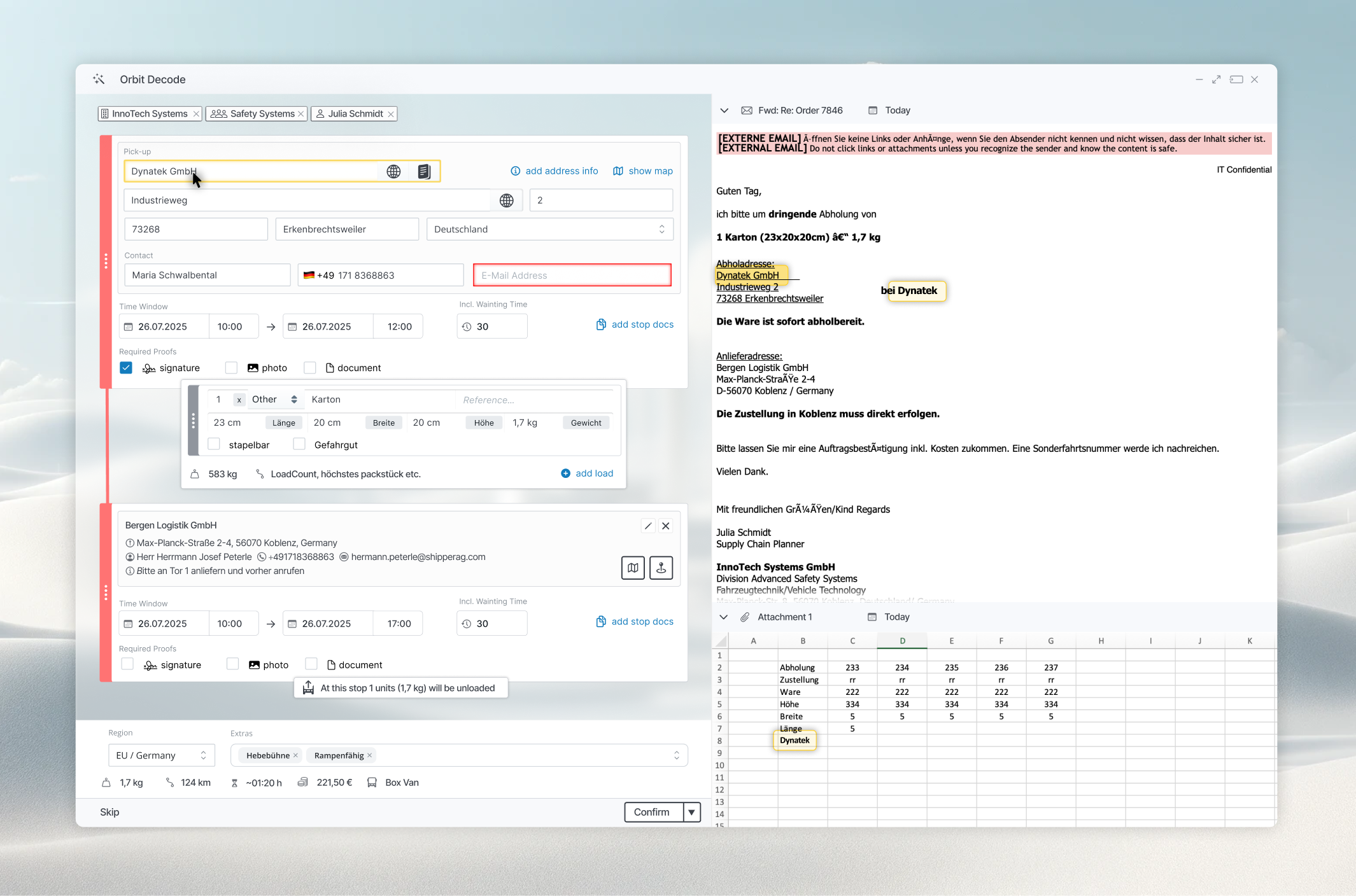
Task: Click the Gewicht label button
Action: point(586,423)
